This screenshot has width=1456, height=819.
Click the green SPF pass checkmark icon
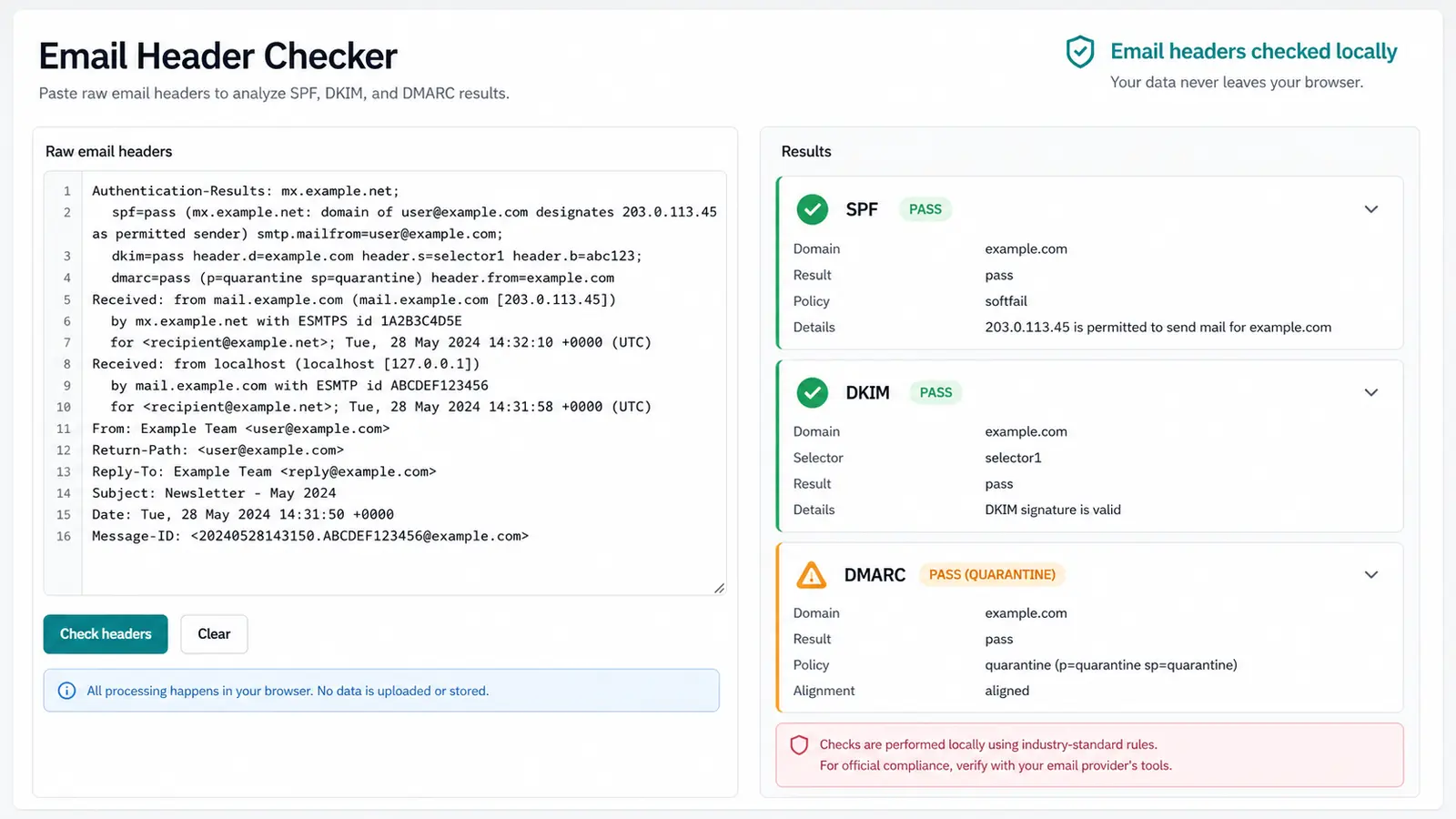point(812,209)
